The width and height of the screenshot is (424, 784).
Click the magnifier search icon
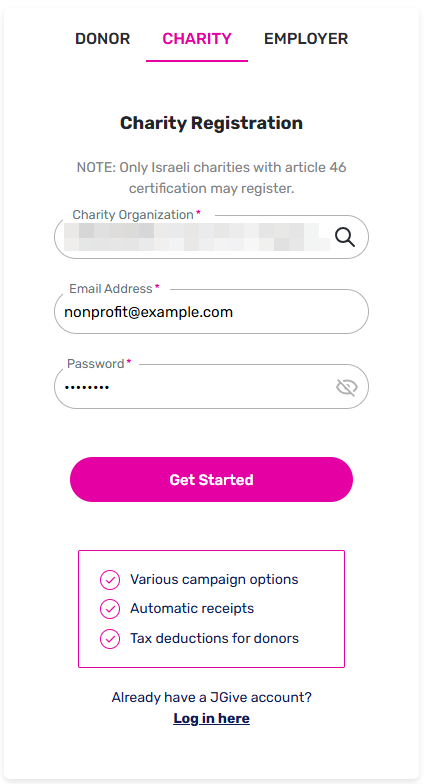pyautogui.click(x=345, y=237)
